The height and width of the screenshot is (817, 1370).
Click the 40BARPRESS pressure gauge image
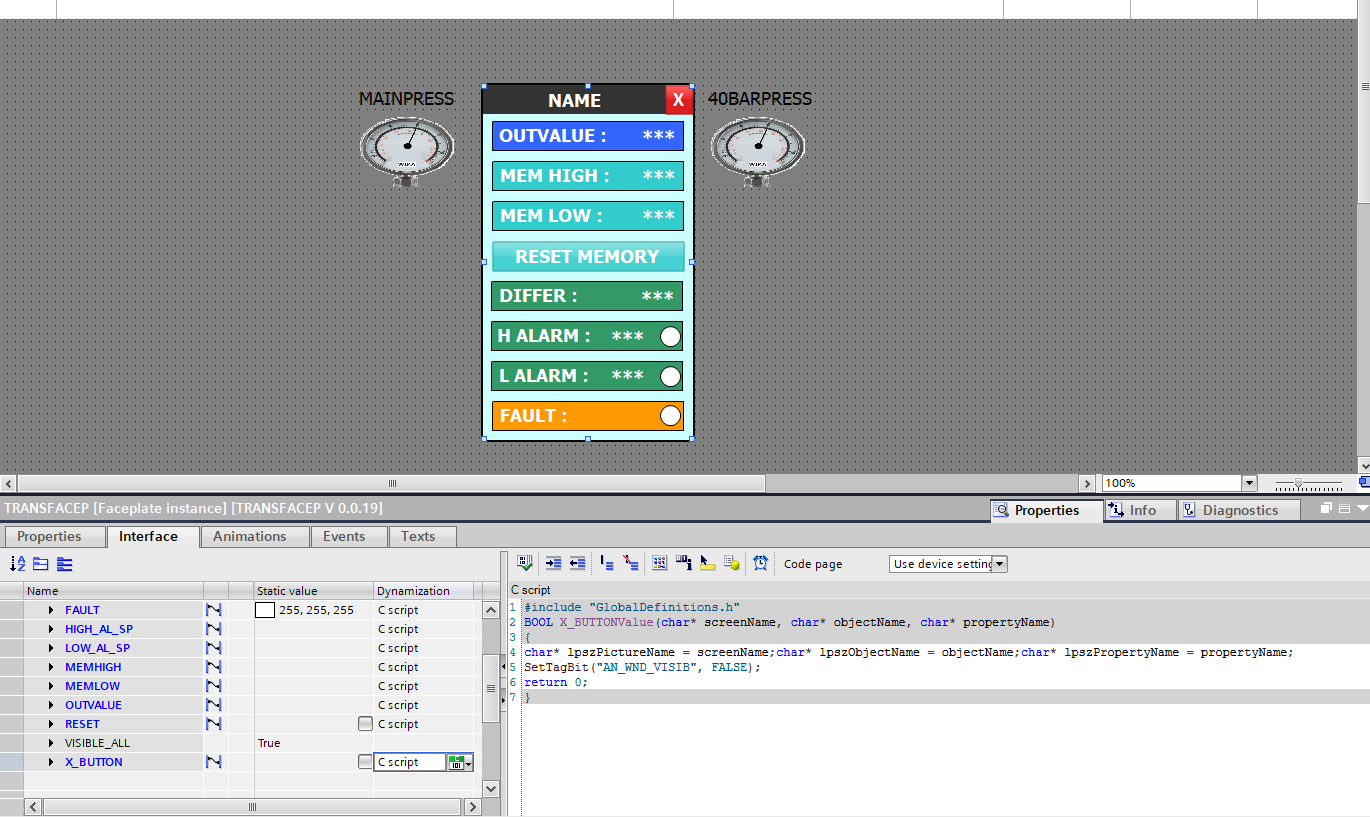[757, 150]
